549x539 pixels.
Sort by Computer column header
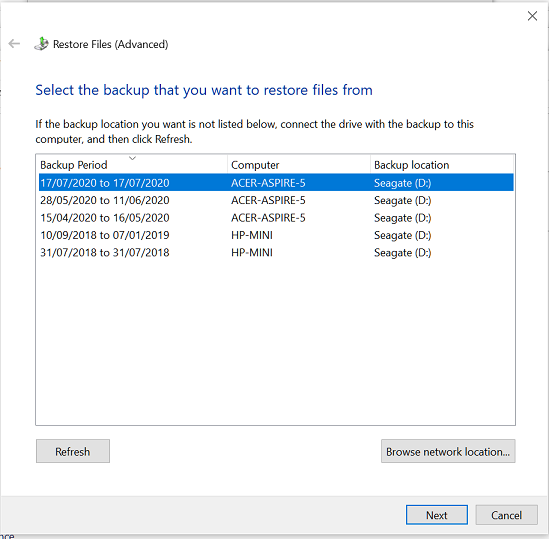(299, 165)
